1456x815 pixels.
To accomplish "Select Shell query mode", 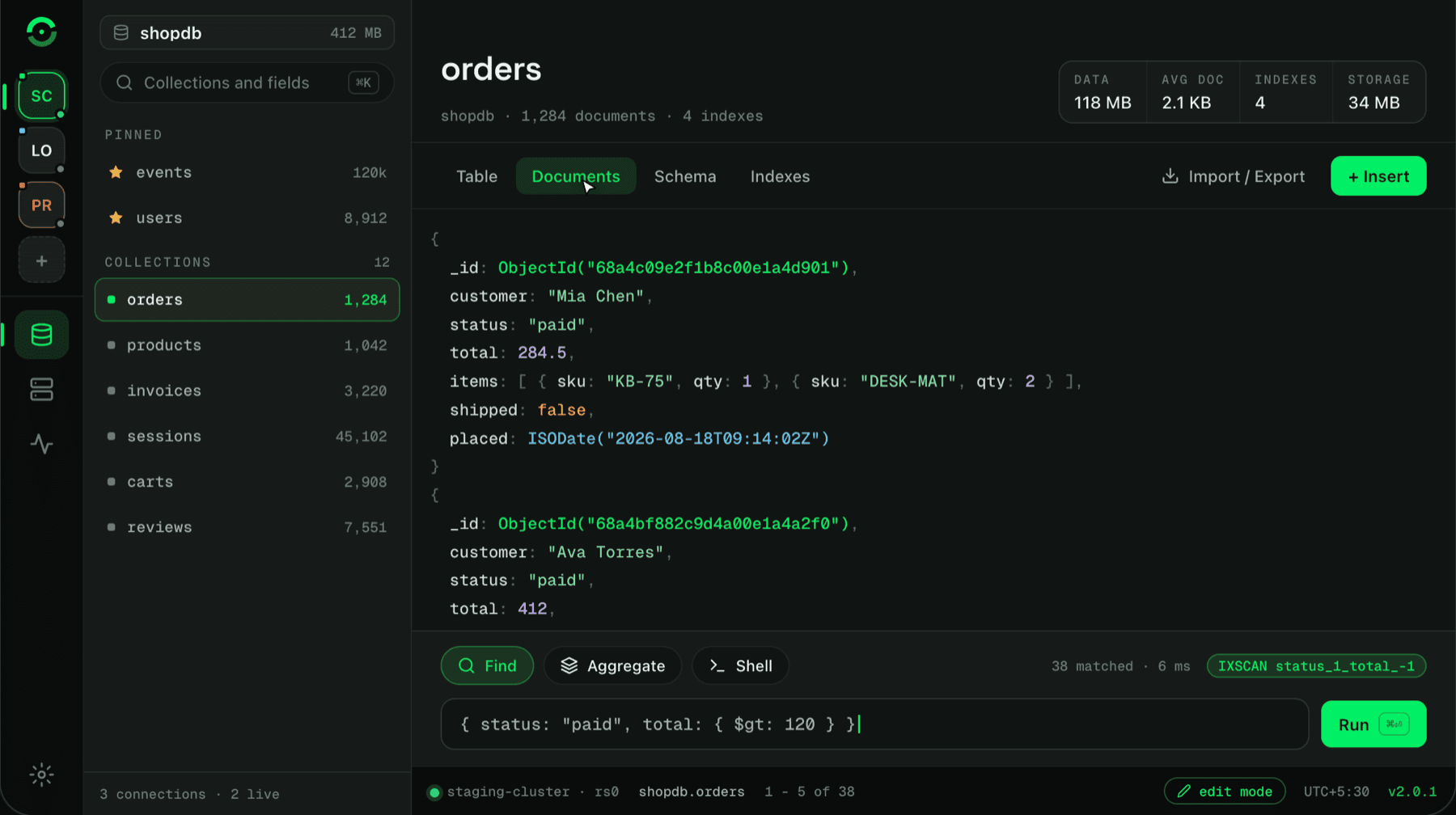I will pyautogui.click(x=740, y=665).
